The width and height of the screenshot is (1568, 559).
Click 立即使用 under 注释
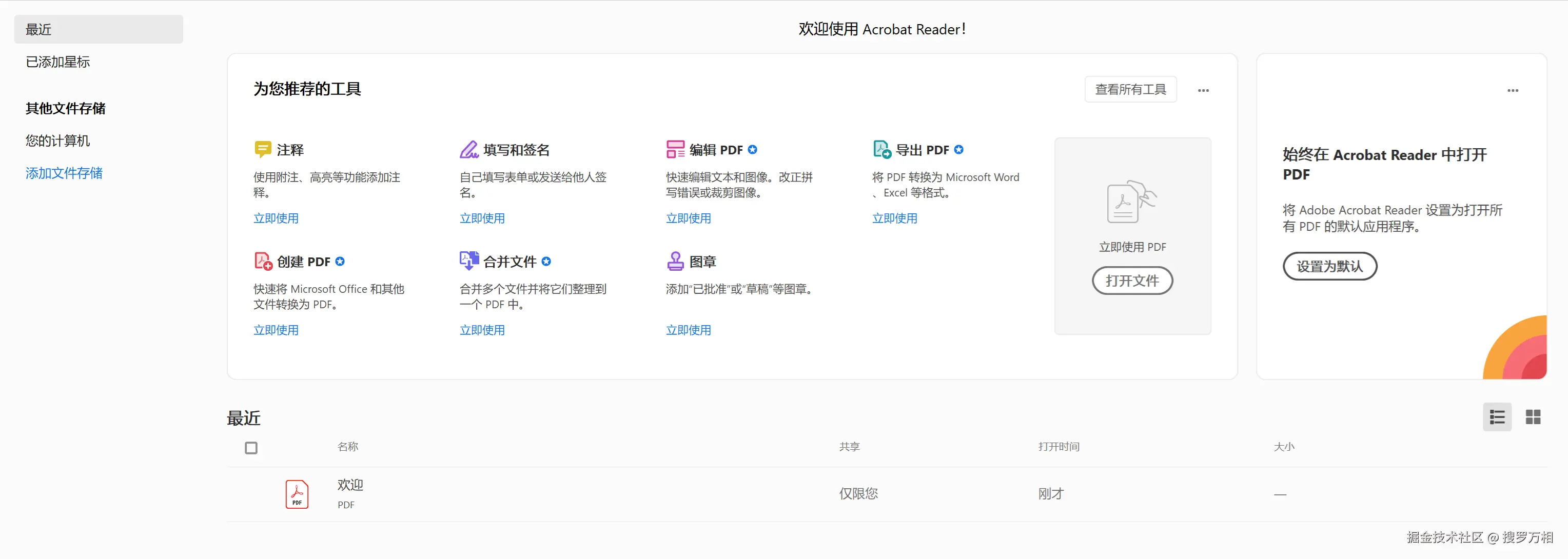pyautogui.click(x=276, y=218)
